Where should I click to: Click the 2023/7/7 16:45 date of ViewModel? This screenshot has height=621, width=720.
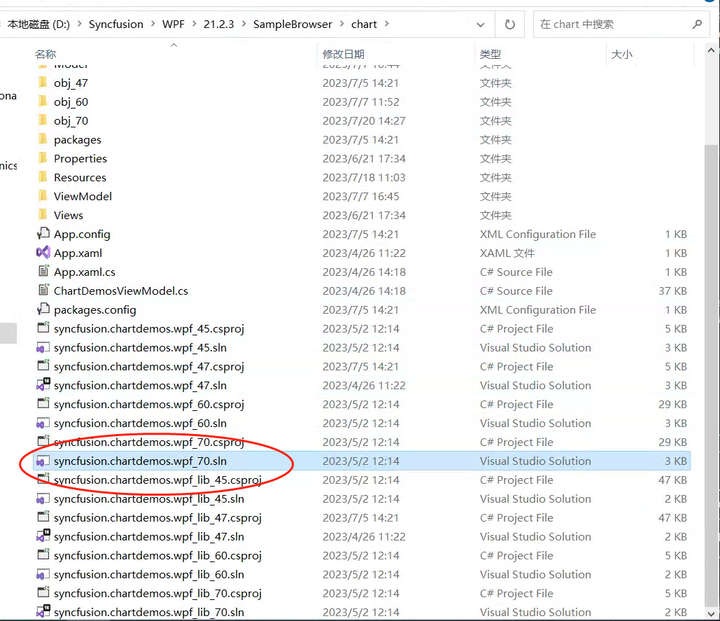pos(360,196)
